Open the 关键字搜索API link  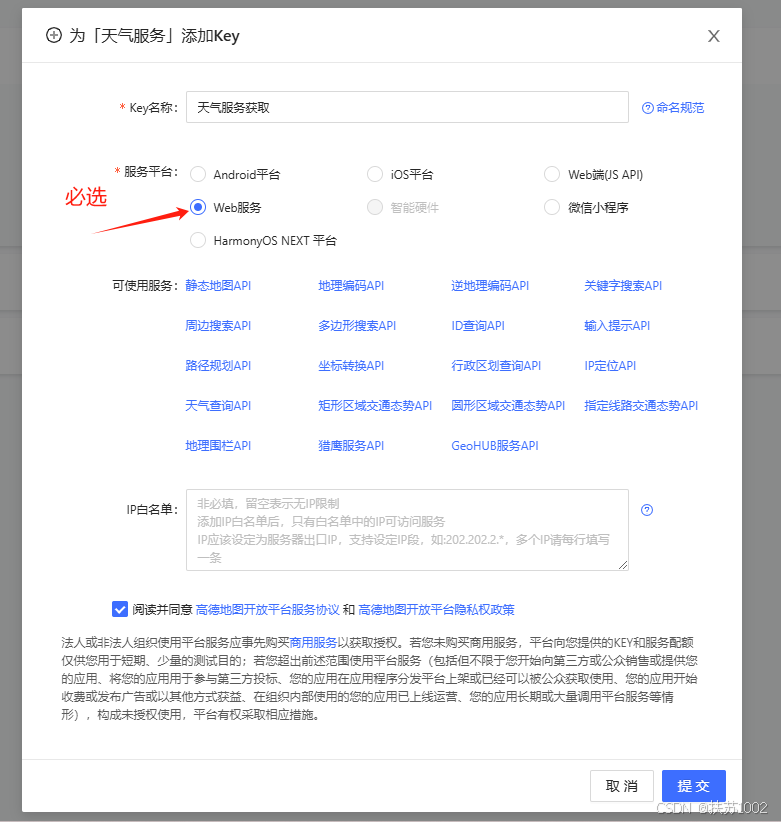click(x=623, y=286)
